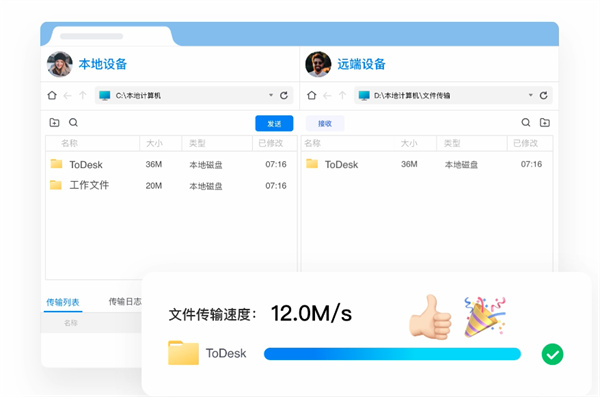Click the blue 发送 send button
The height and width of the screenshot is (397, 600).
[274, 124]
